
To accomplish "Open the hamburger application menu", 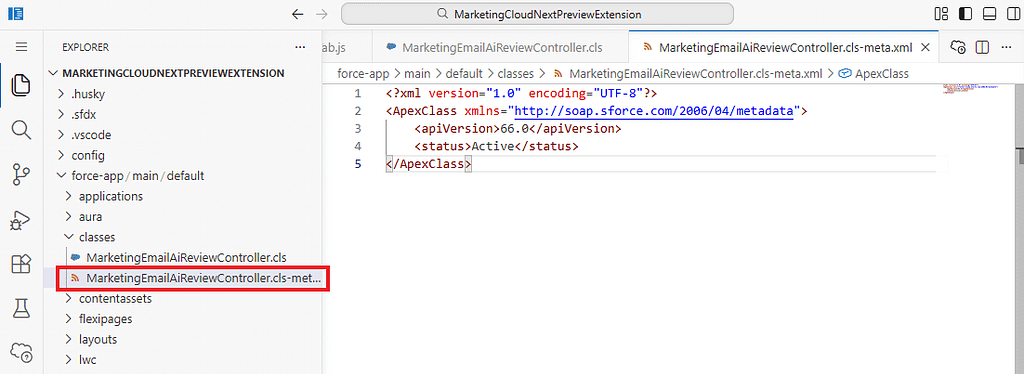I will click(x=21, y=47).
